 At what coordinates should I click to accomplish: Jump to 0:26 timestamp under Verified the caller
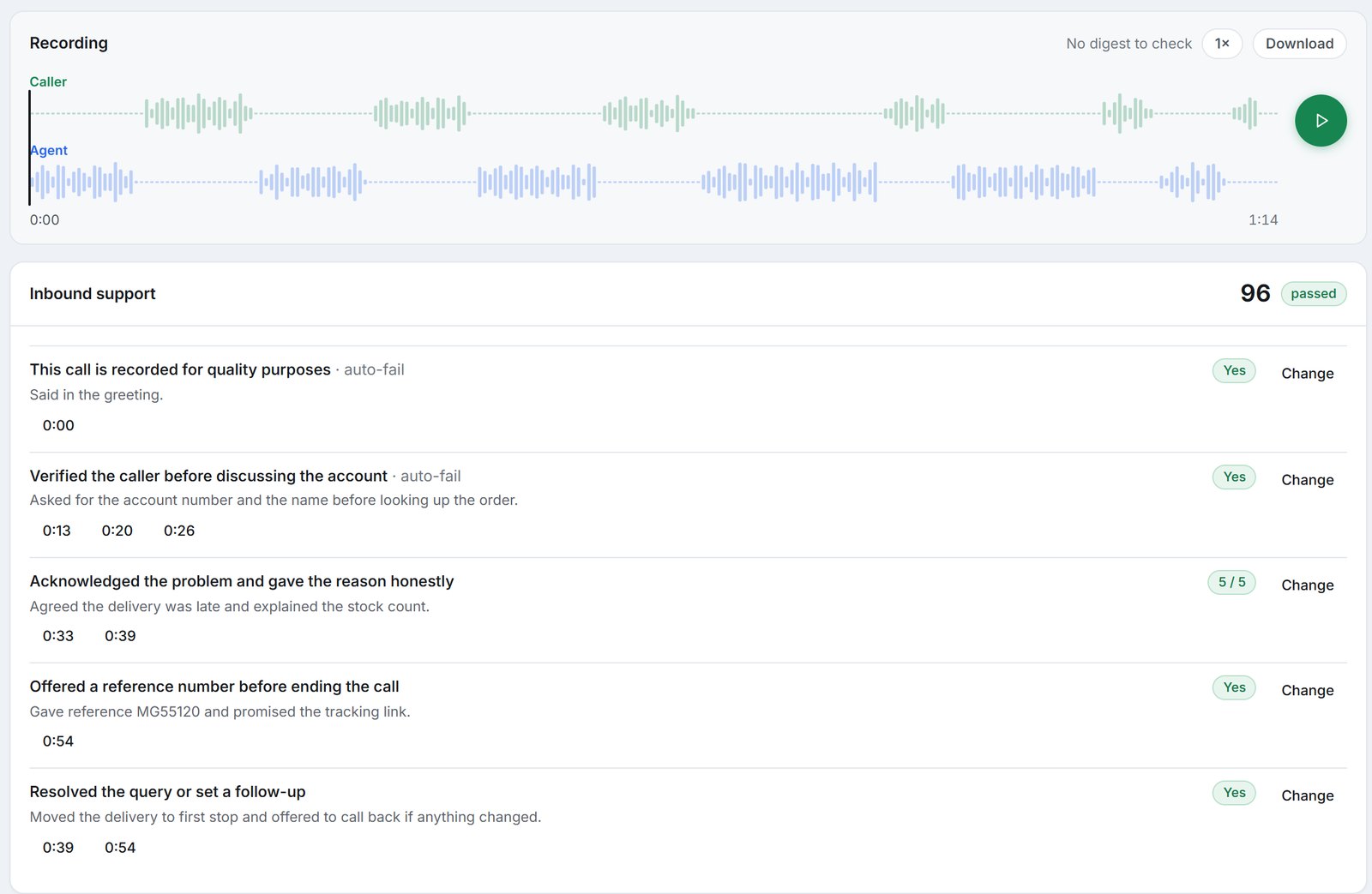(x=179, y=531)
